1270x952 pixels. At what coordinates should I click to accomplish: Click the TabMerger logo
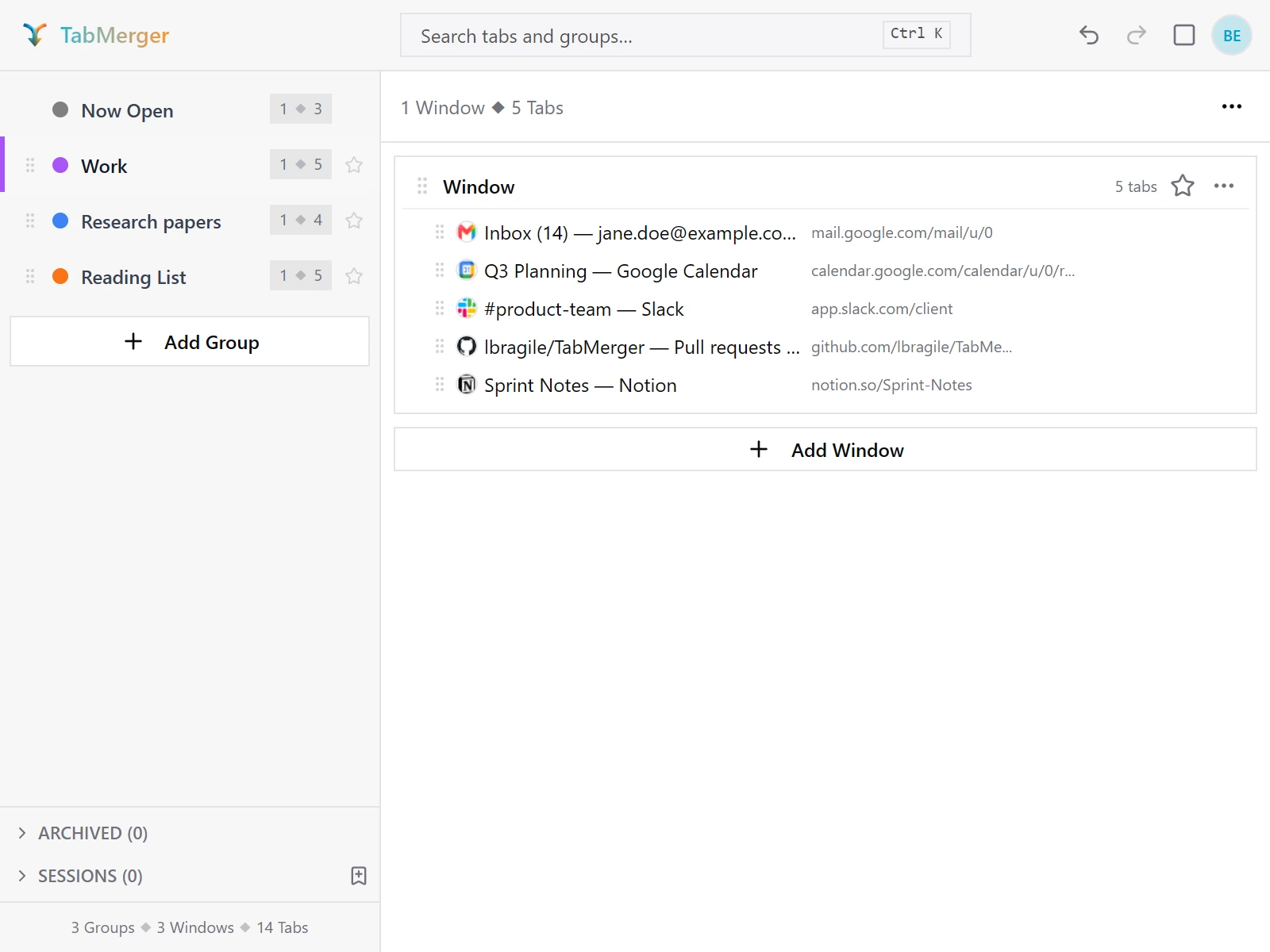pos(96,35)
